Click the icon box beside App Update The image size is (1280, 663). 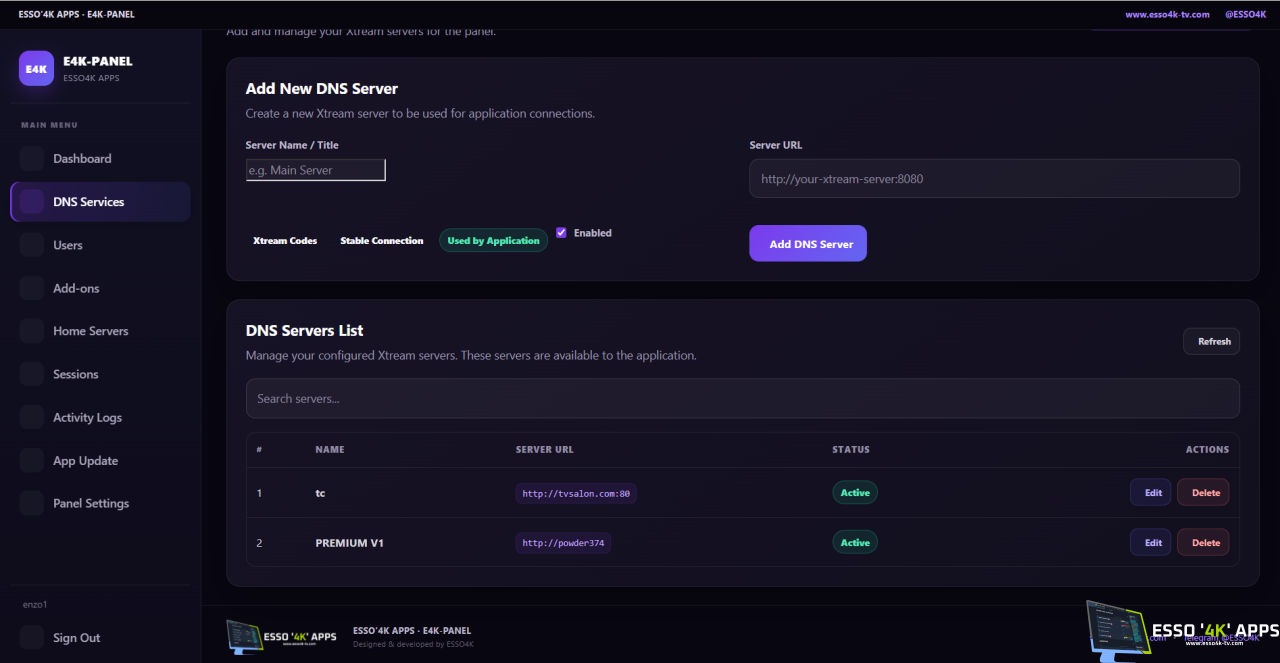[x=32, y=461]
